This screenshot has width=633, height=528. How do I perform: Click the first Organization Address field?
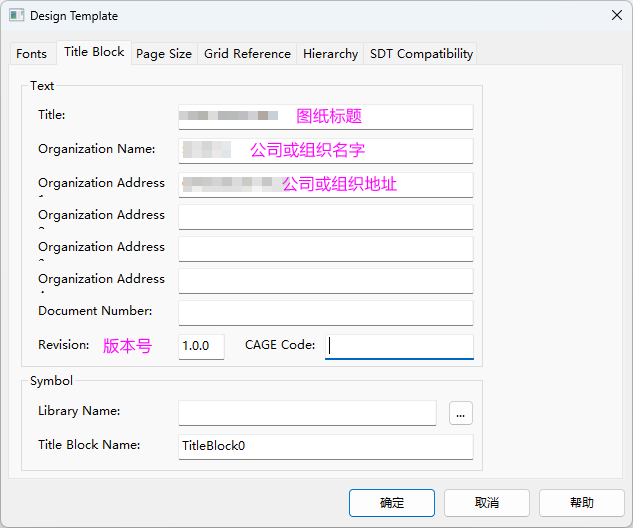(326, 184)
